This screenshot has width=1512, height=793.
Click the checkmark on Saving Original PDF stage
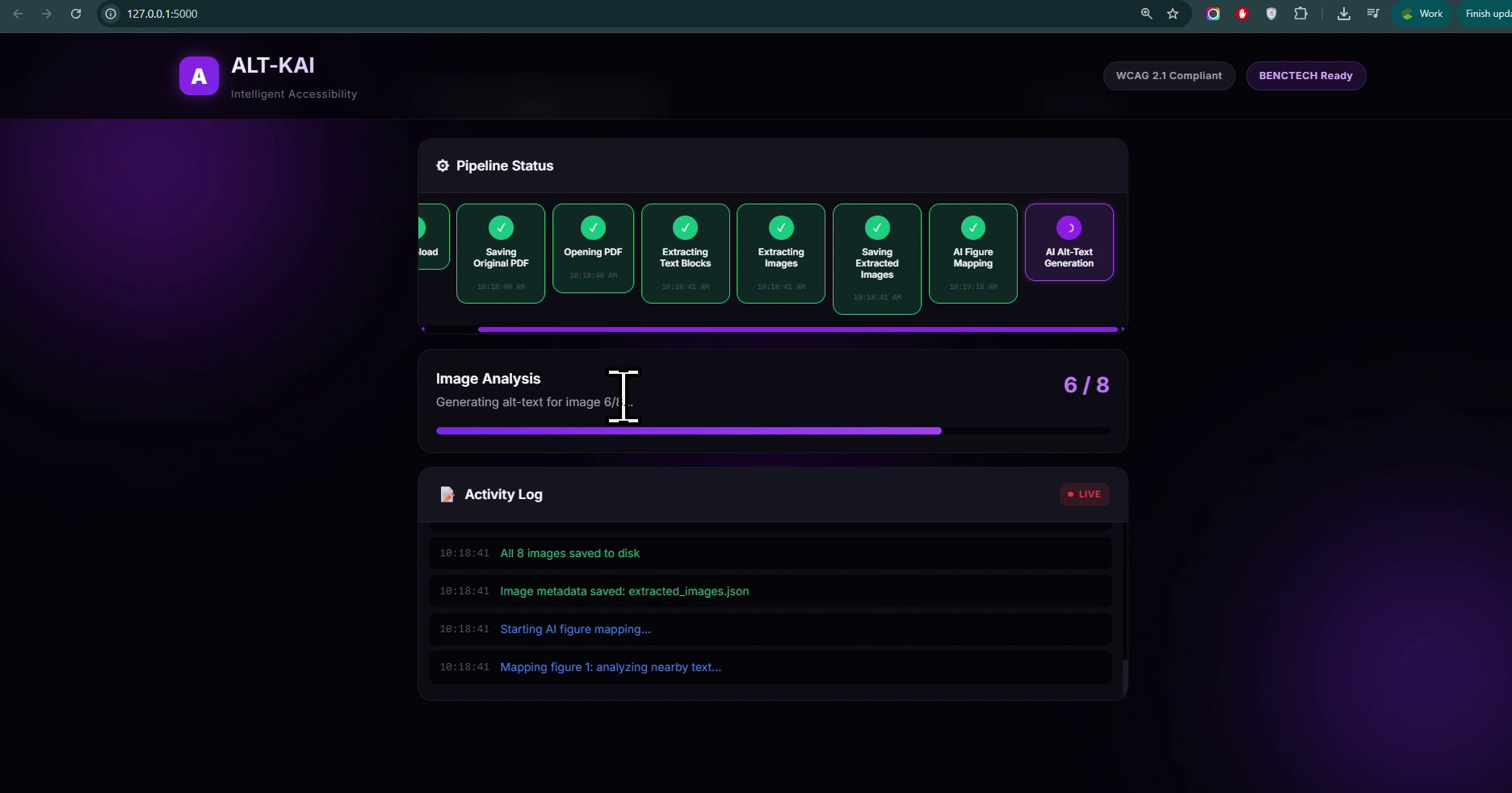(500, 228)
